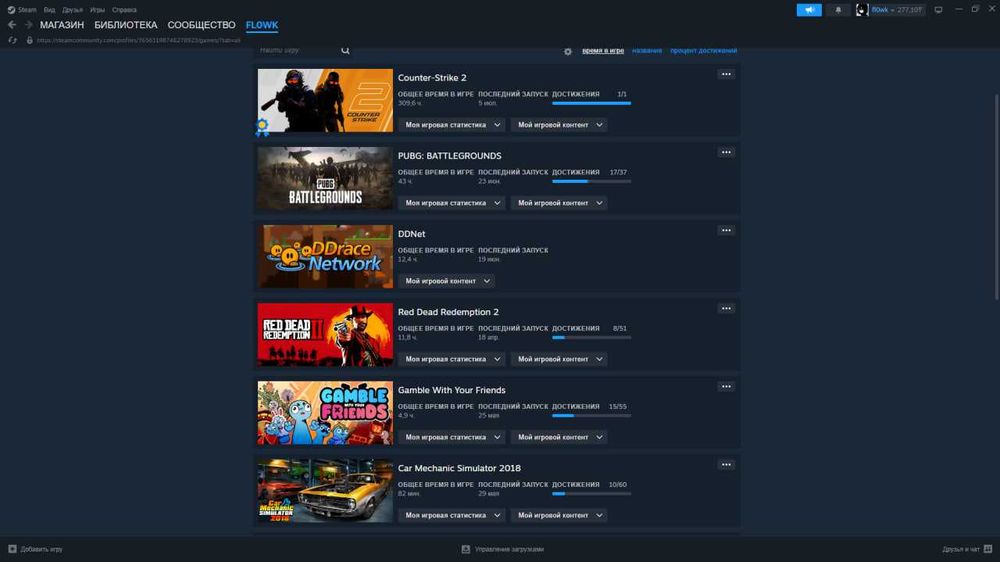Click the profile avatar in the header
This screenshot has width=1000, height=562.
(x=862, y=10)
